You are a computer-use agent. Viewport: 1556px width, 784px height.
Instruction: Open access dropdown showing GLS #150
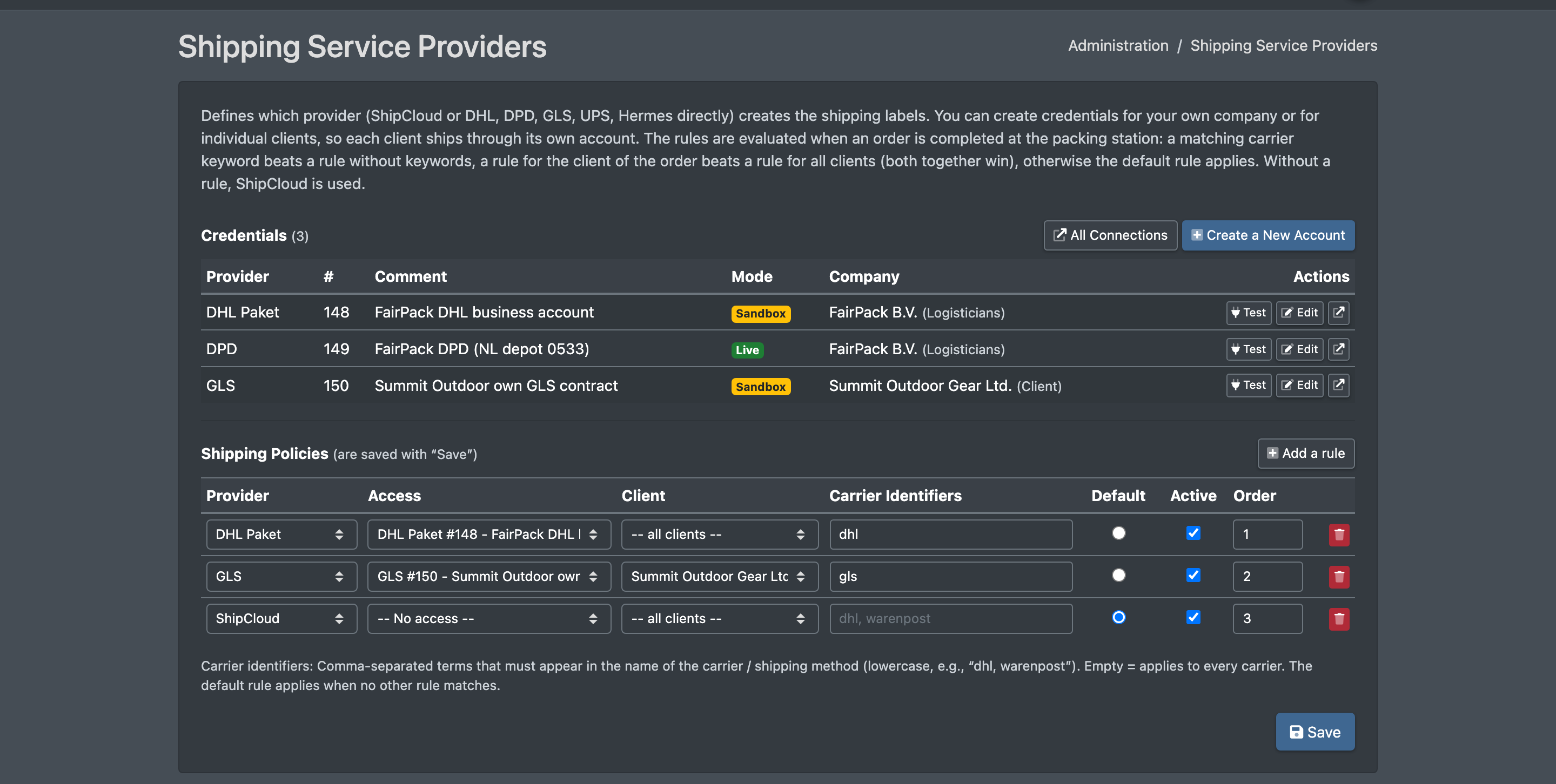click(489, 576)
